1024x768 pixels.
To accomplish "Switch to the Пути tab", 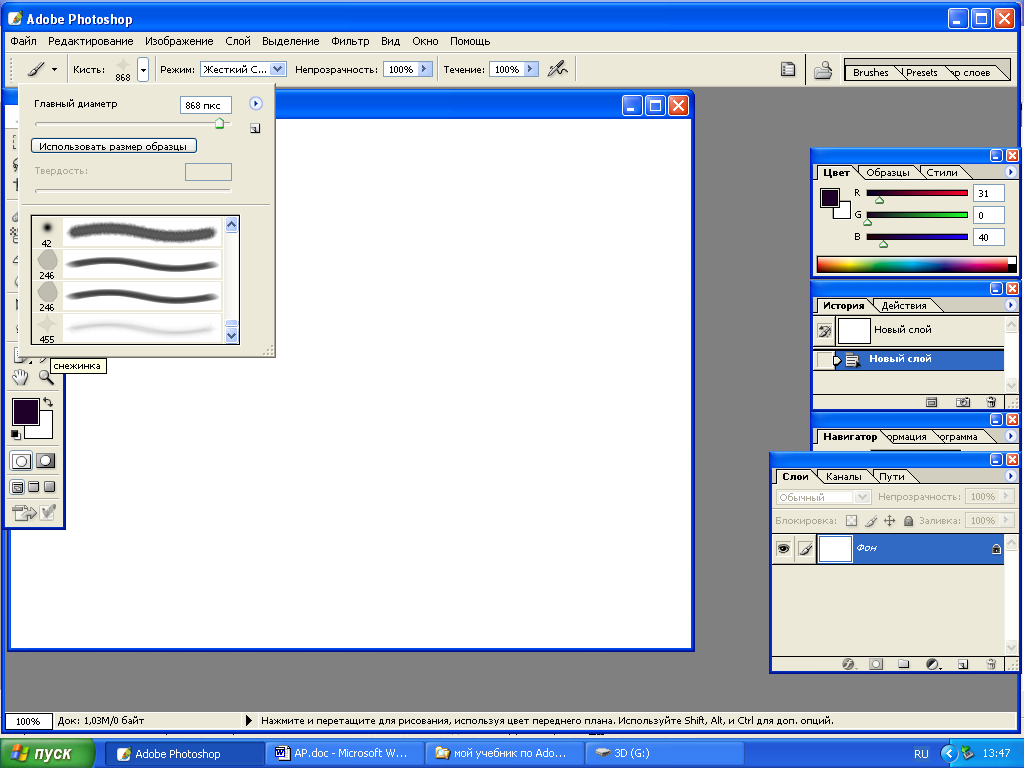I will point(891,477).
